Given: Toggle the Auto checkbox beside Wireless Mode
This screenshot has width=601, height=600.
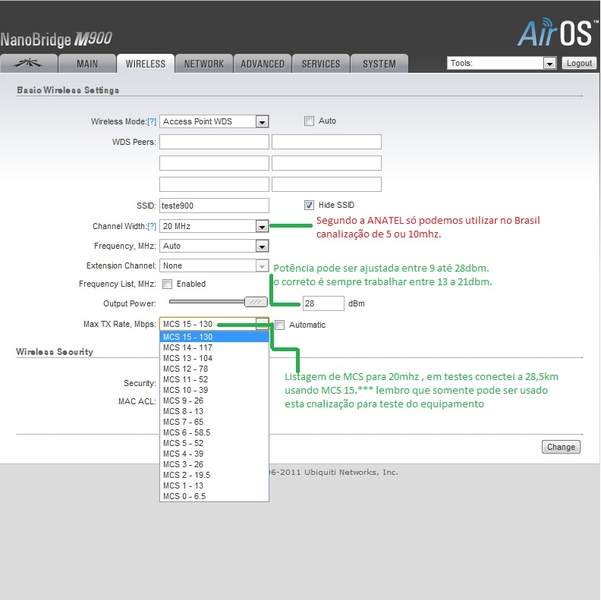Looking at the screenshot, I should (309, 121).
